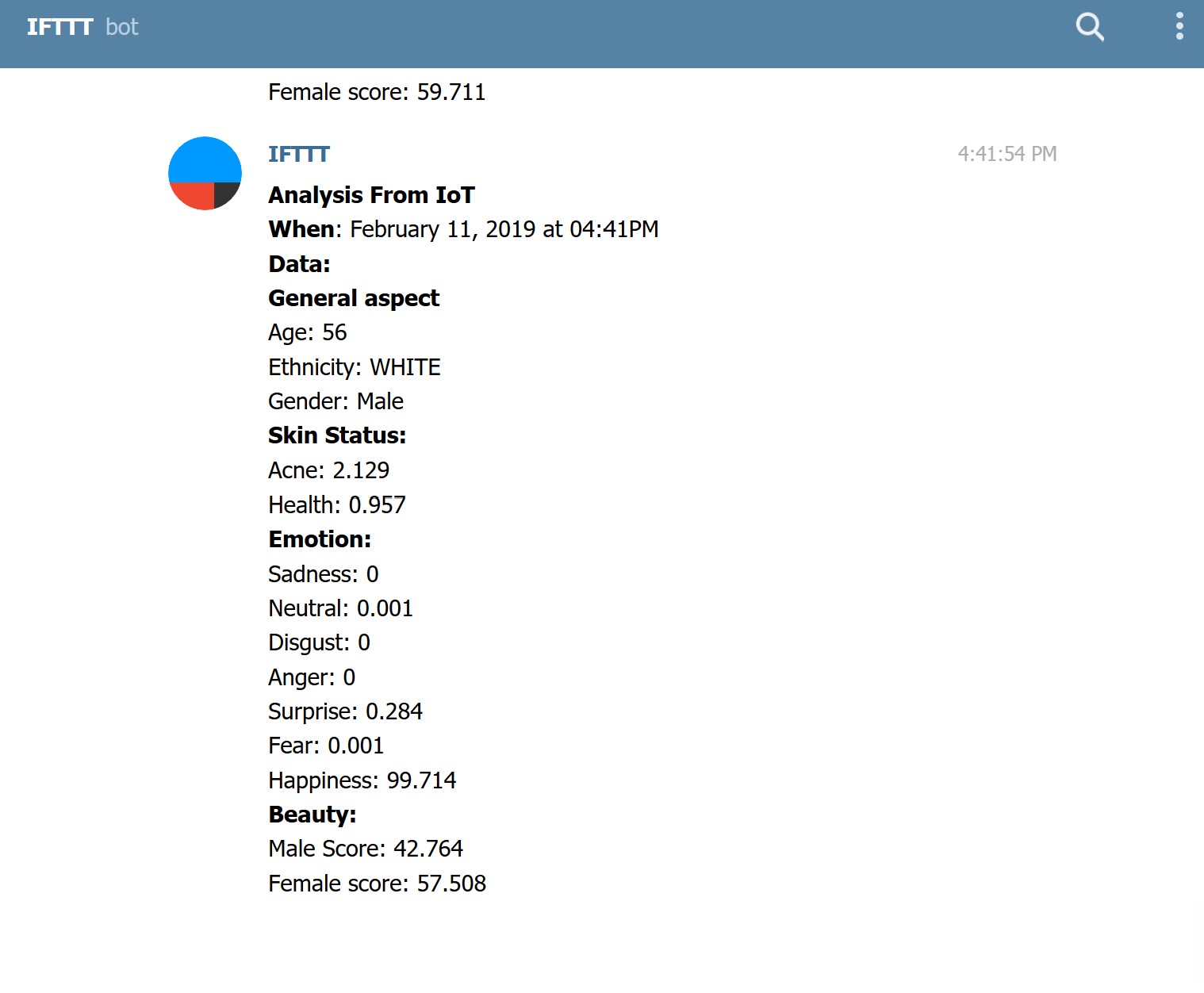1204x993 pixels.
Task: Open the IFTTT sender name link
Action: tap(299, 154)
